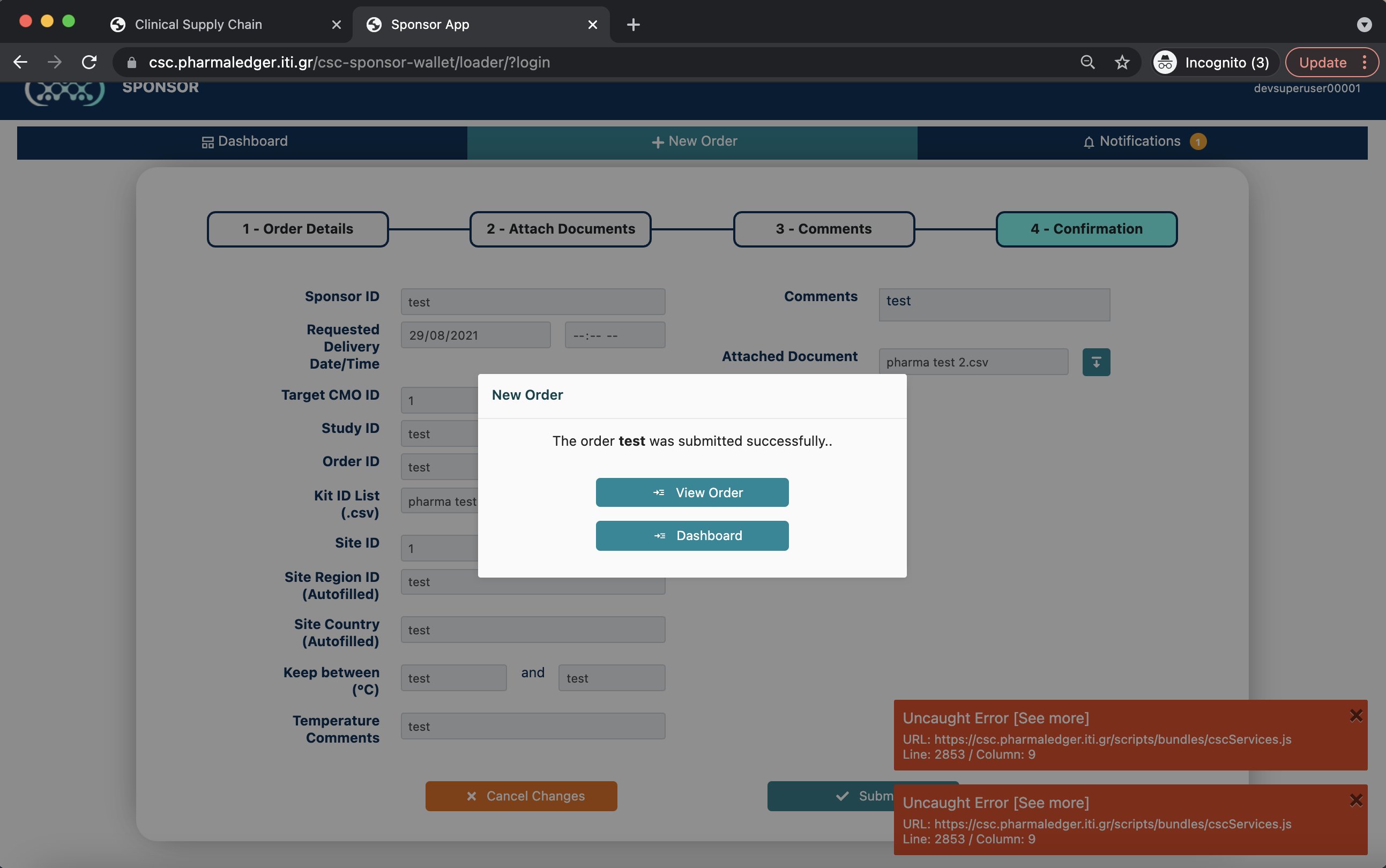Reload the current page
Viewport: 1386px width, 868px height.
(x=89, y=62)
